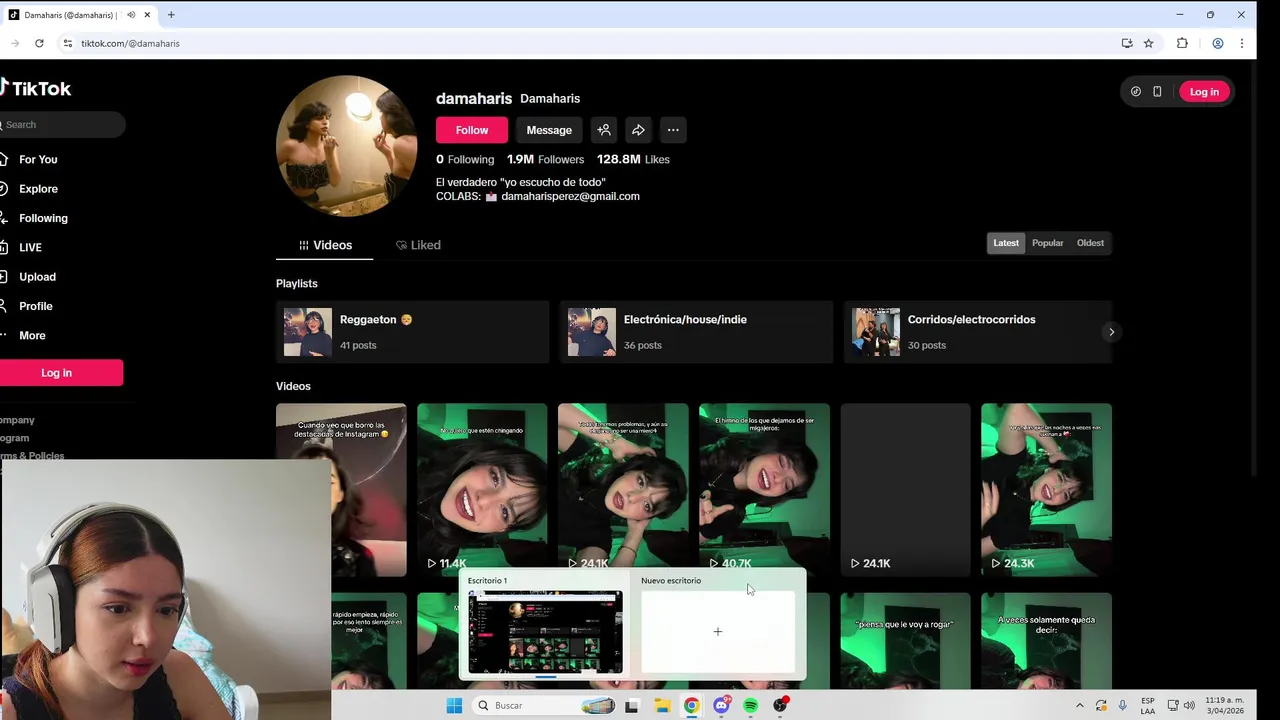Open the 1.9M Followers count
The width and height of the screenshot is (1280, 720).
pos(545,159)
